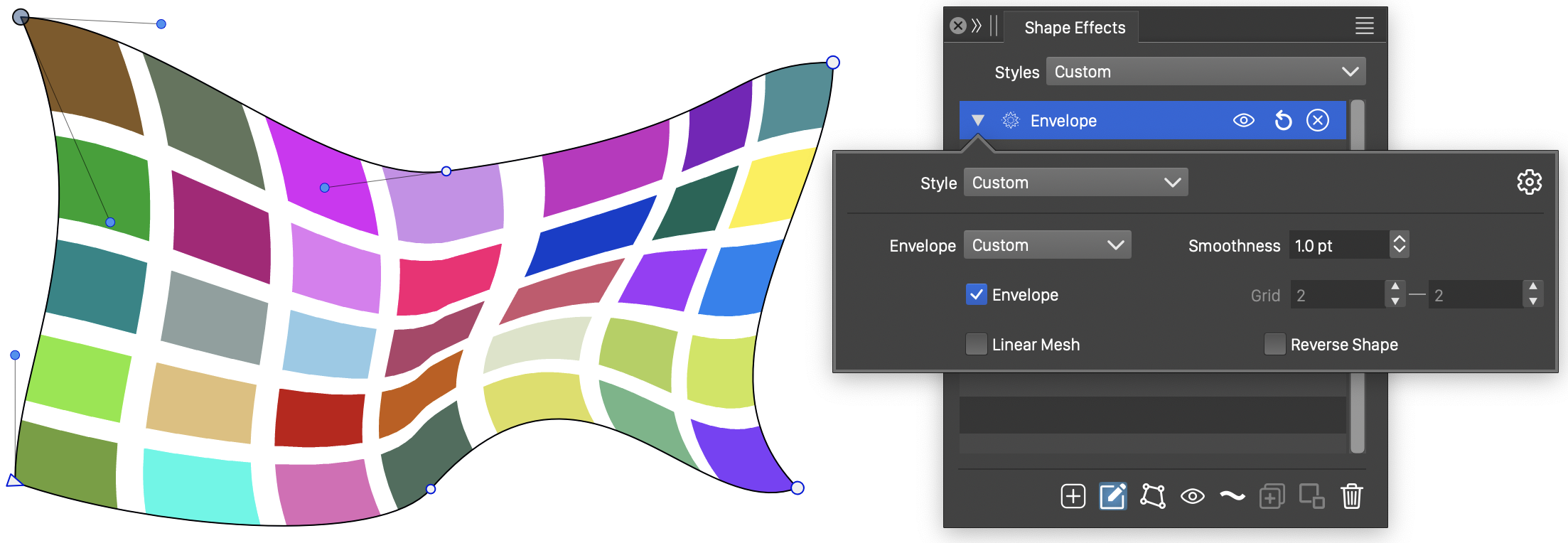Enable the Reverse Shape checkbox

click(1274, 345)
